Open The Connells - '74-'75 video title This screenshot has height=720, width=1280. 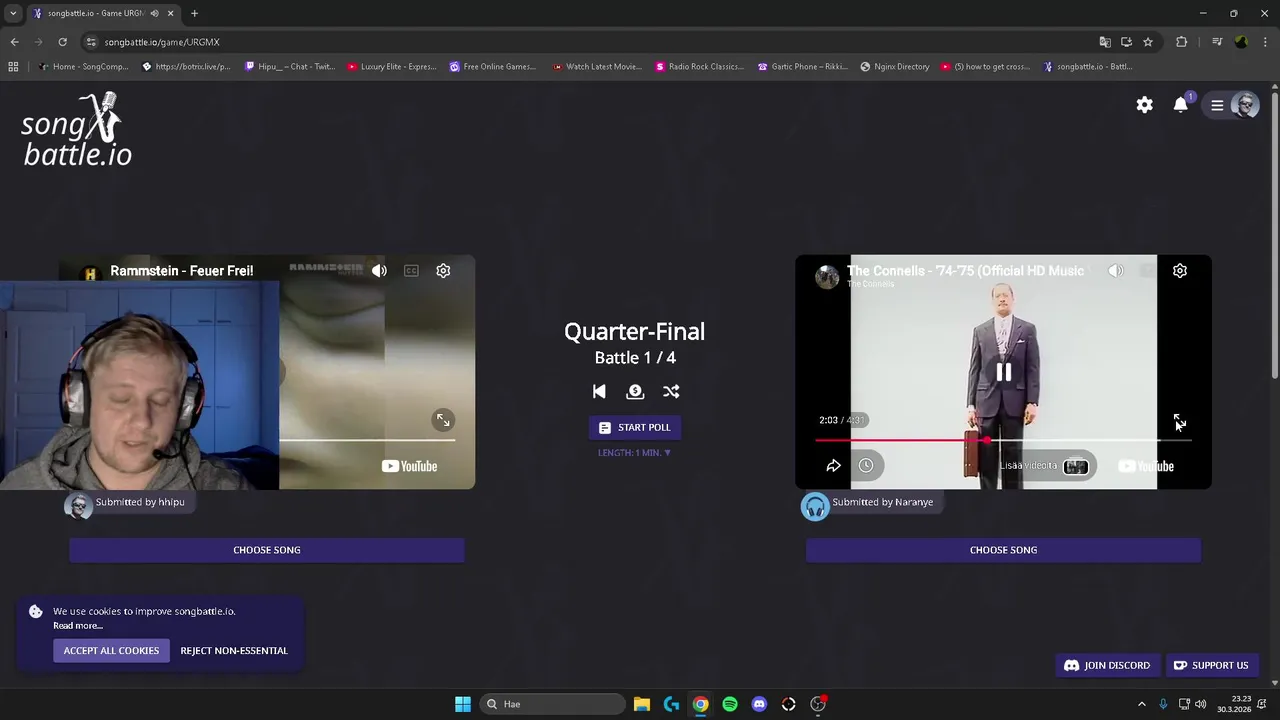965,271
